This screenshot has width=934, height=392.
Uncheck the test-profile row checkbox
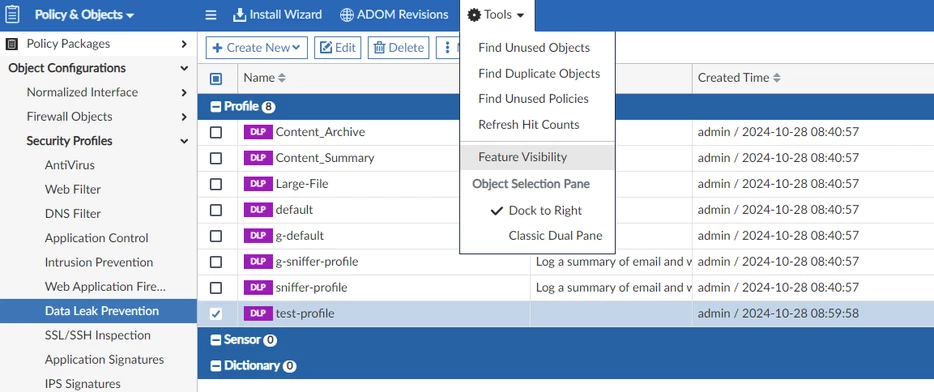pyautogui.click(x=216, y=313)
